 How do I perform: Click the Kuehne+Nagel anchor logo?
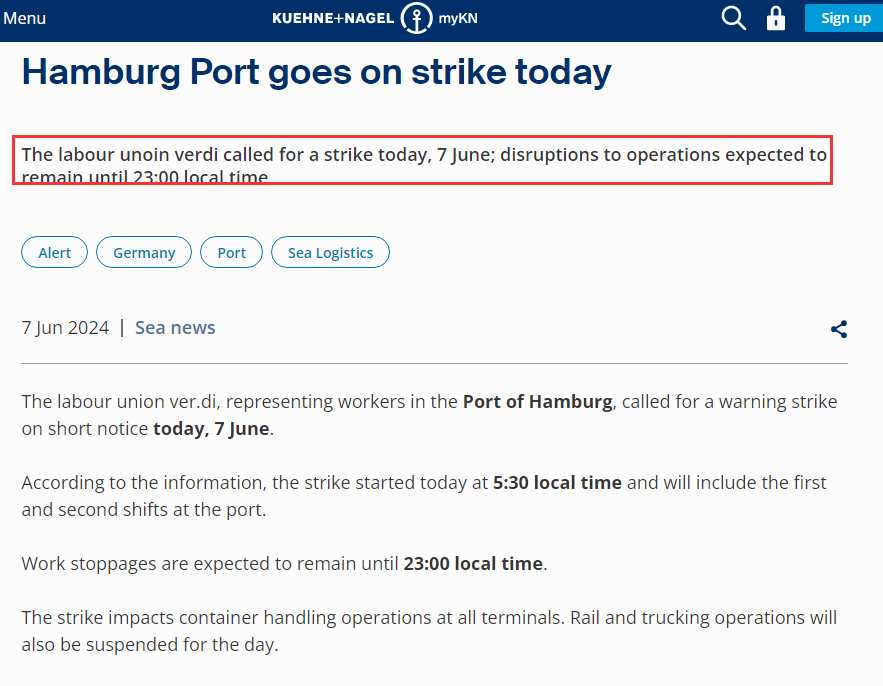click(x=416, y=18)
